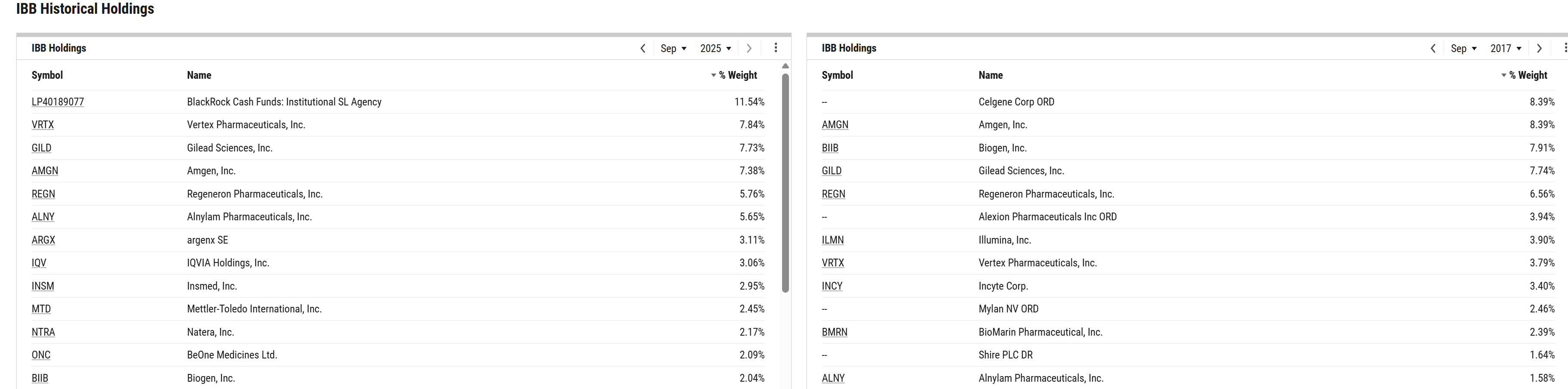Open the VRTX ticker link in the left table

[x=43, y=125]
